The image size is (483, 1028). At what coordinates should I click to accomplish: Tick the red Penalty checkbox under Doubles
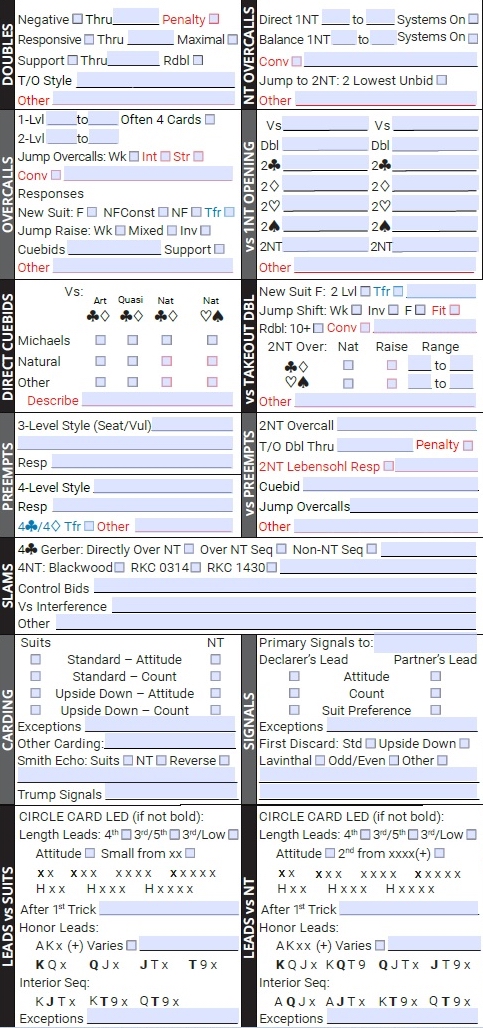tap(214, 19)
